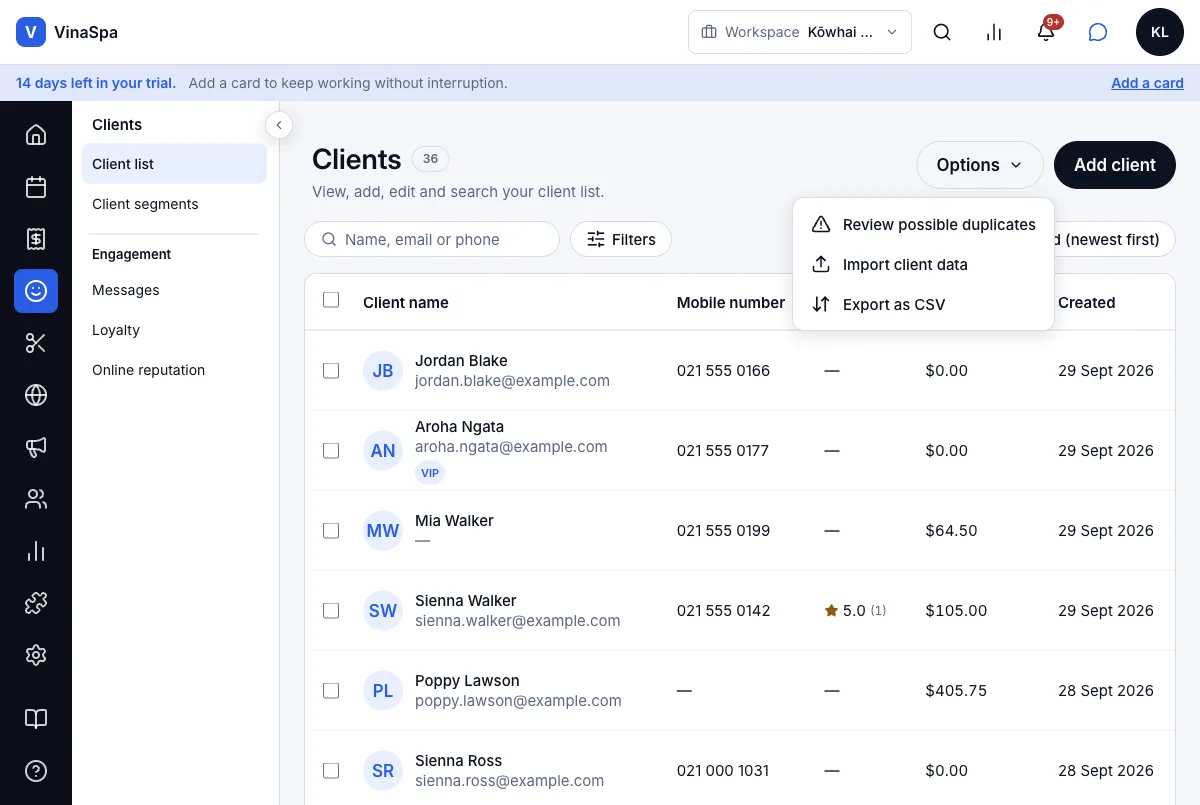The height and width of the screenshot is (805, 1200).
Task: Tick the checkbox for Poppy Lawson
Action: click(x=331, y=691)
